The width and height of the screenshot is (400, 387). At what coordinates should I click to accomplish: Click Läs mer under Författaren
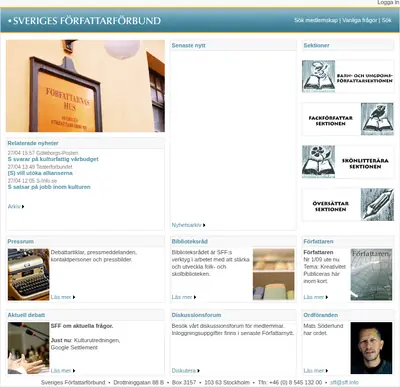314,297
